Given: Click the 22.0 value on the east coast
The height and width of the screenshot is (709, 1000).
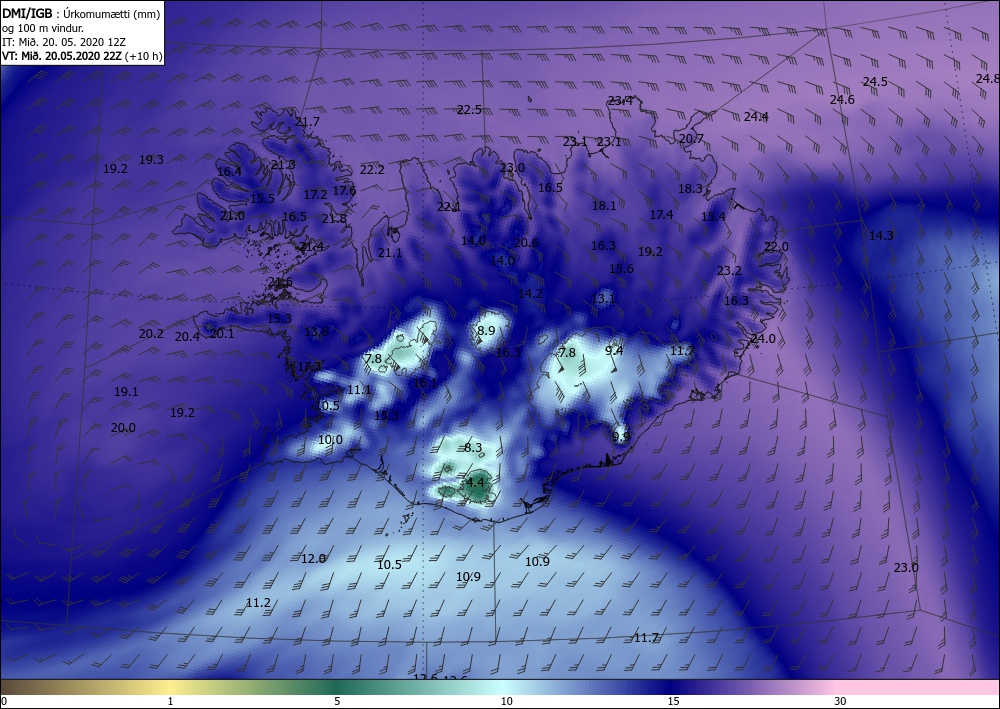Looking at the screenshot, I should click(x=776, y=246).
